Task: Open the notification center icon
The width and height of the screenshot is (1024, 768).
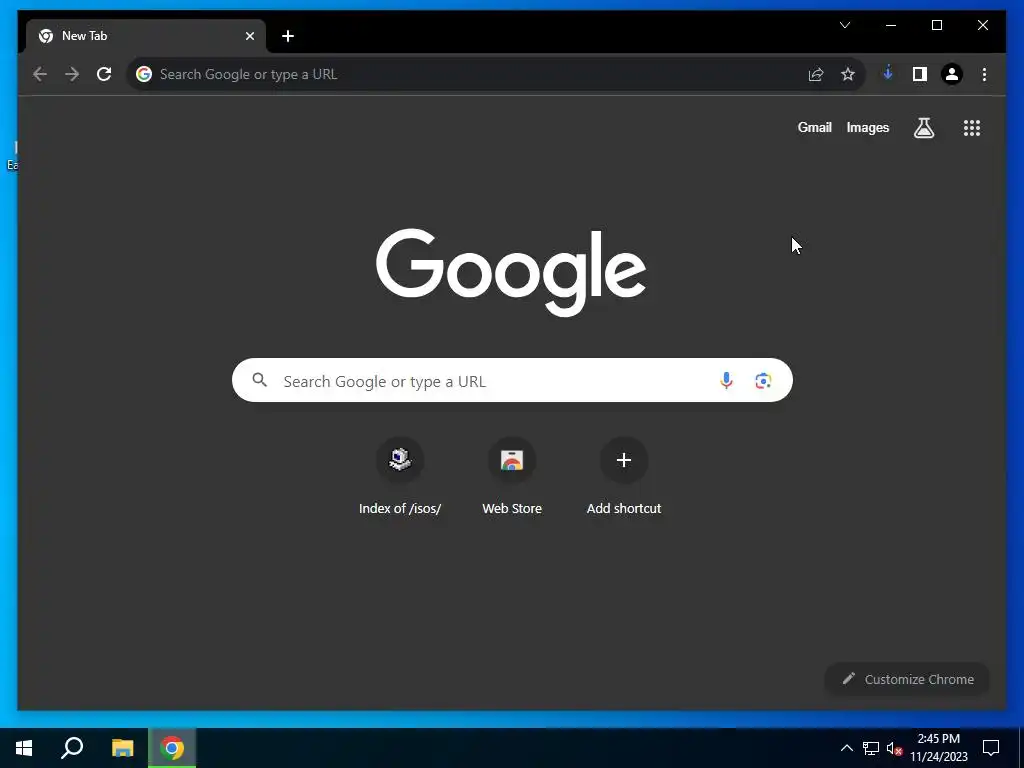Action: coord(991,748)
